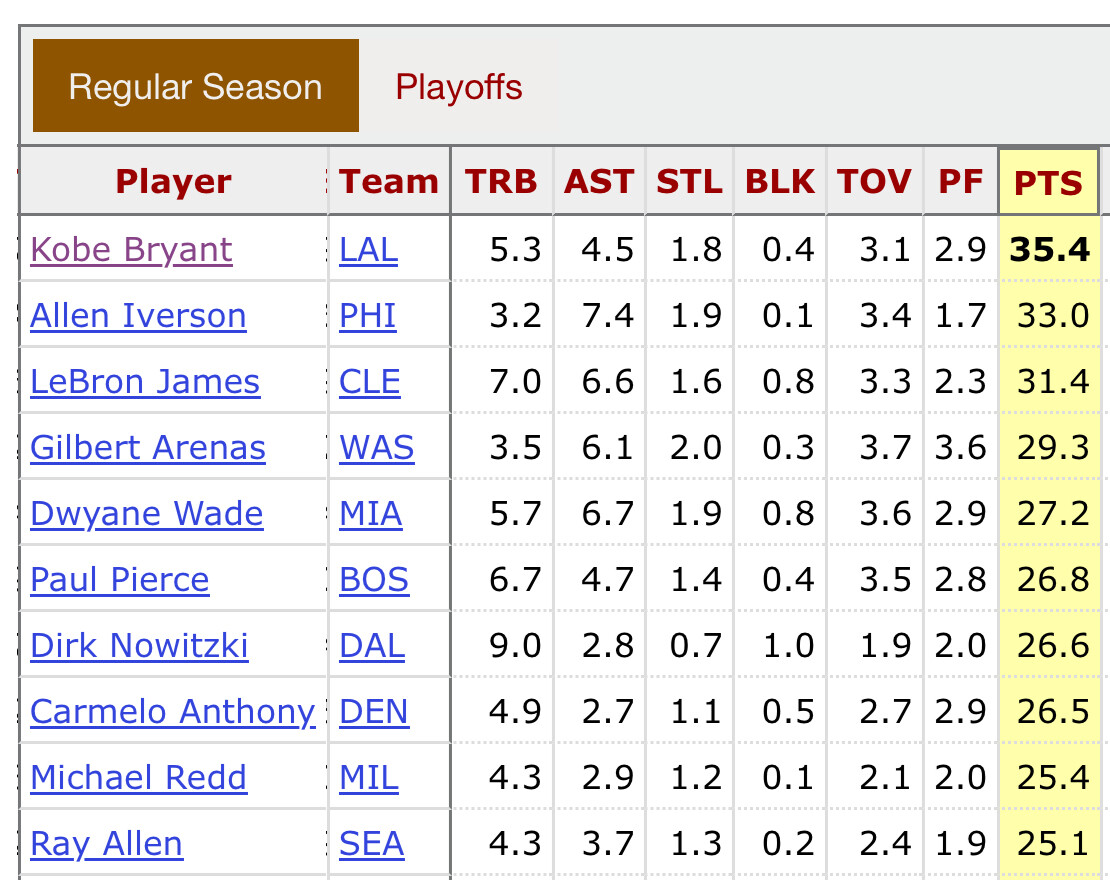The width and height of the screenshot is (1110, 880).
Task: Click the STL column header
Action: [689, 182]
